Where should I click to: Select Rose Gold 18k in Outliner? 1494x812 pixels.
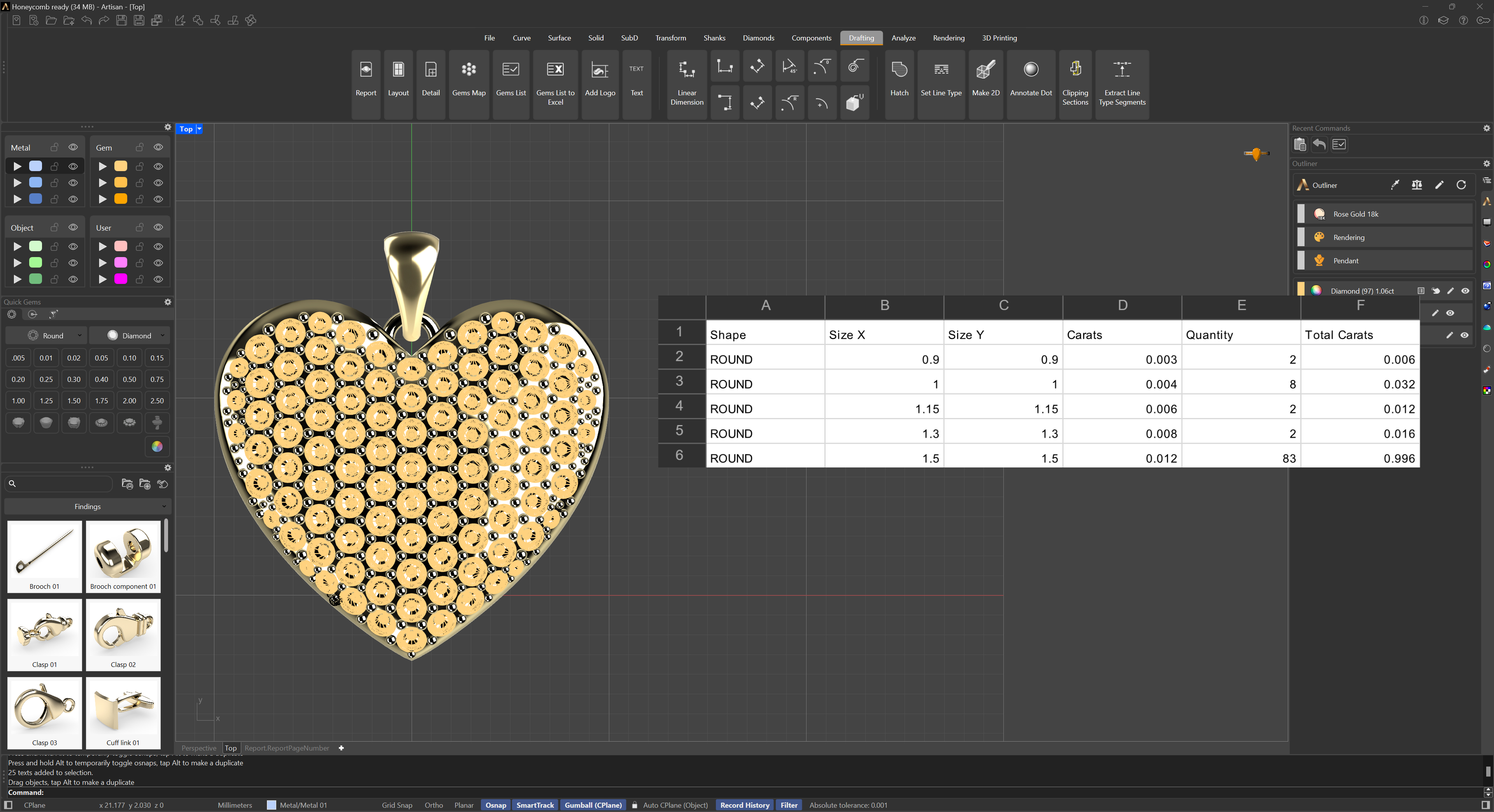click(1385, 214)
